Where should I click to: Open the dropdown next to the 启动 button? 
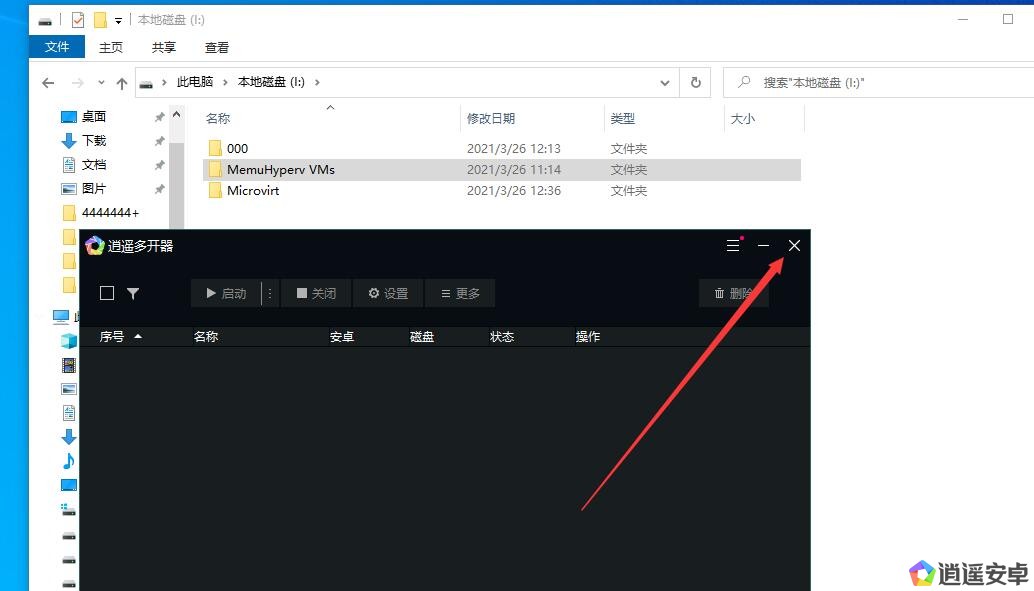270,293
